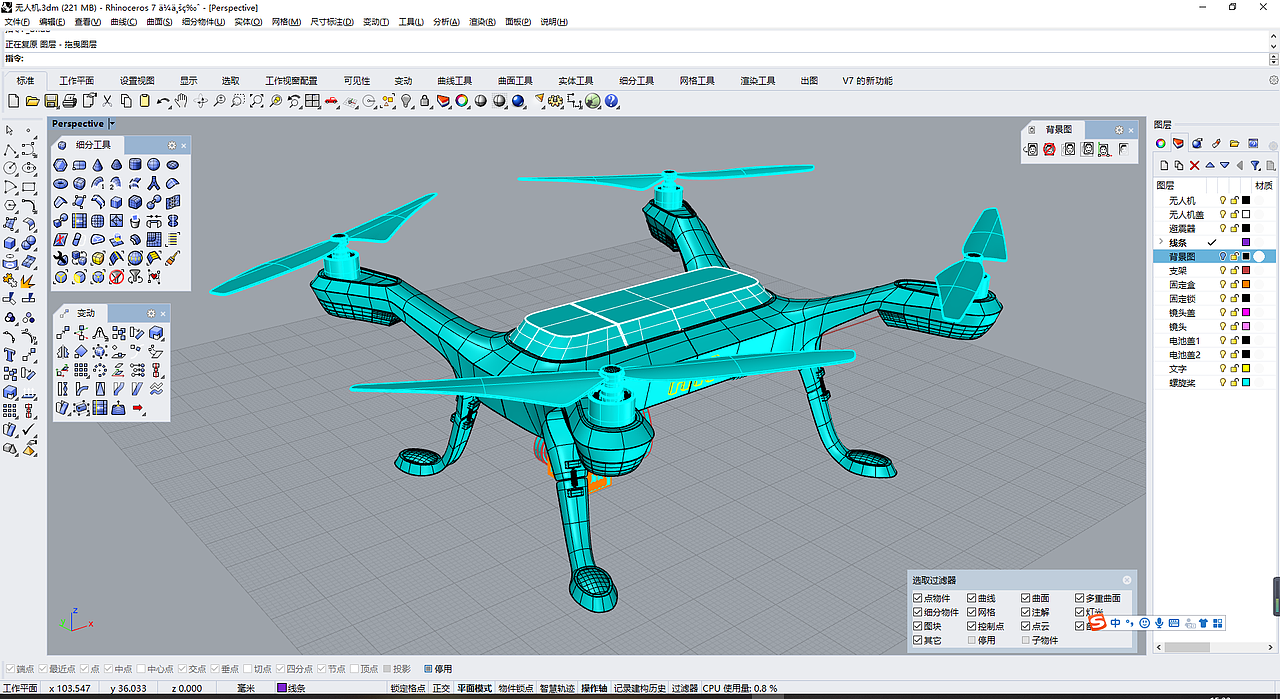The width and height of the screenshot is (1280, 699).
Task: Switch to the 细分工具 toolbar tab
Action: tap(636, 81)
